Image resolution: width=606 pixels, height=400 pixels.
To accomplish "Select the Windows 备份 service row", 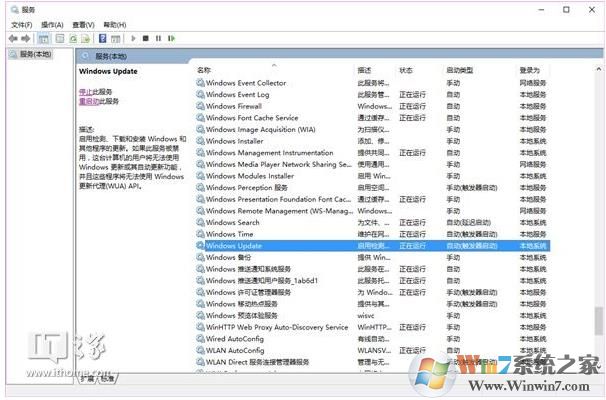I will point(373,257).
